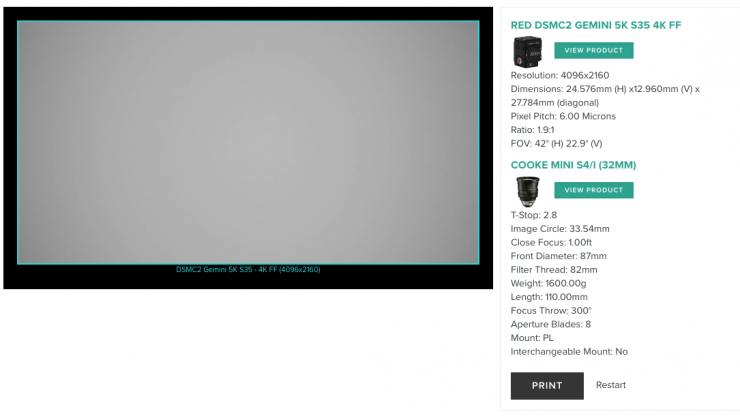Click the Restart link
The image size is (740, 416).
[x=611, y=385]
